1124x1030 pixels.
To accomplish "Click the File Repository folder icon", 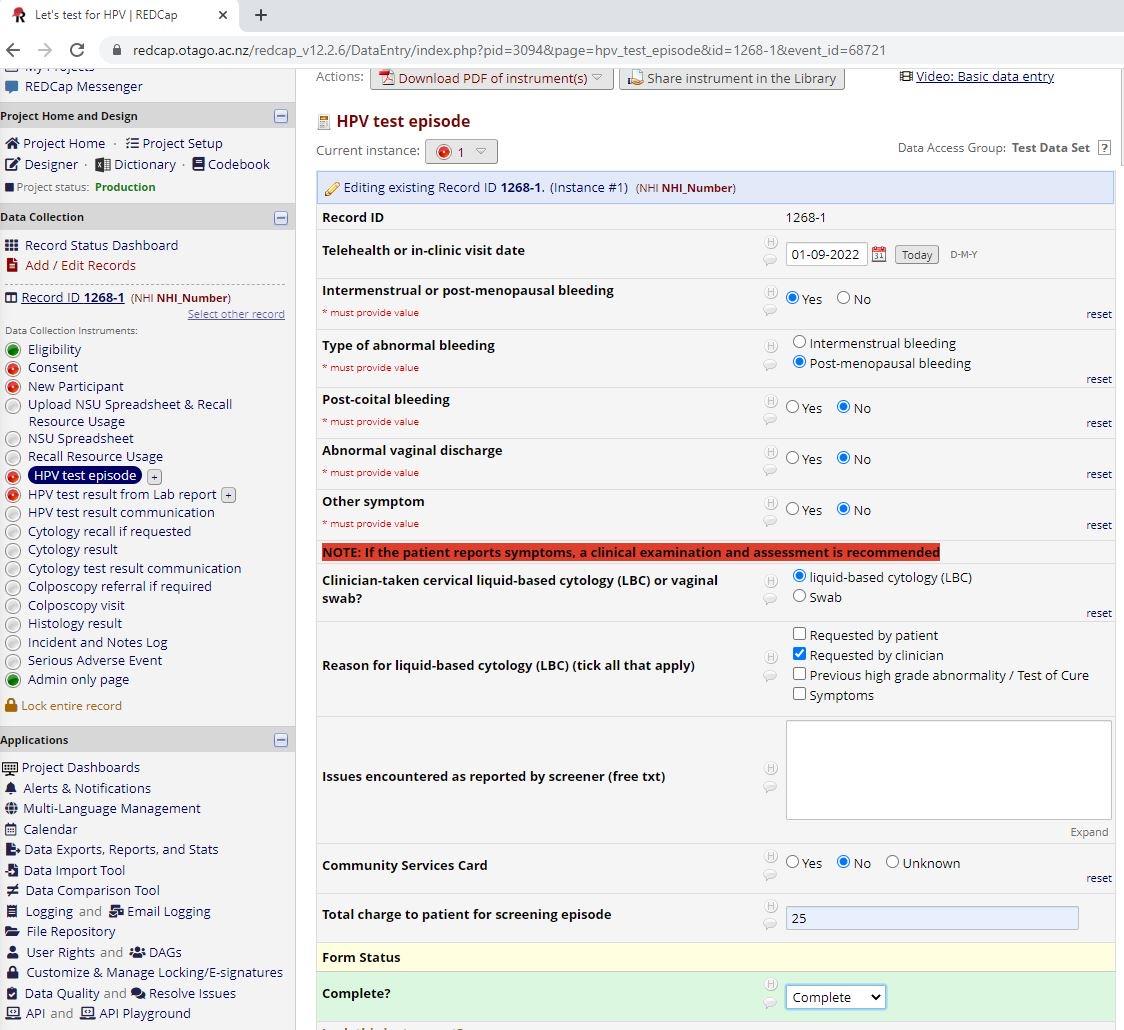I will [12, 931].
